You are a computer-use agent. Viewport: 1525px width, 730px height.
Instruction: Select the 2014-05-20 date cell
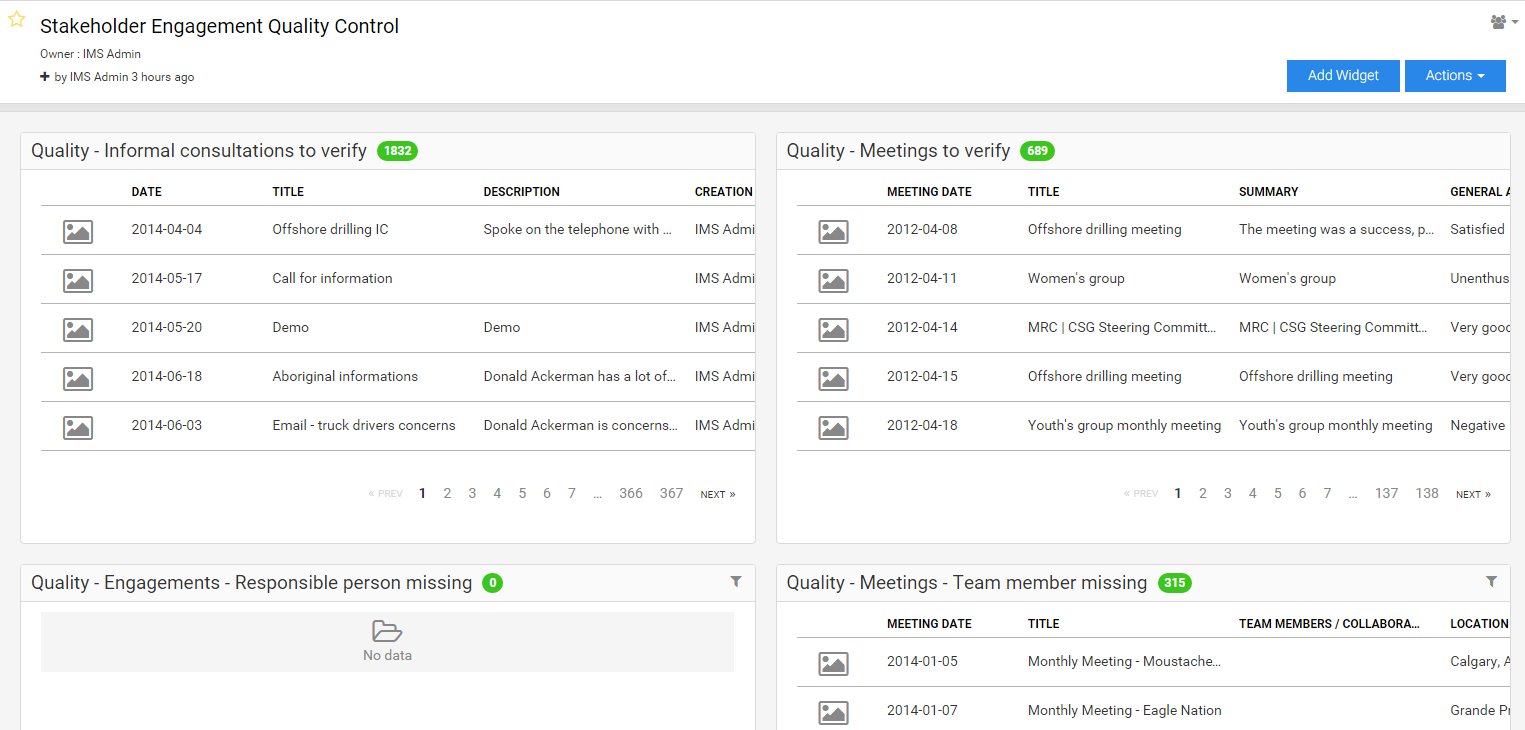coord(166,328)
